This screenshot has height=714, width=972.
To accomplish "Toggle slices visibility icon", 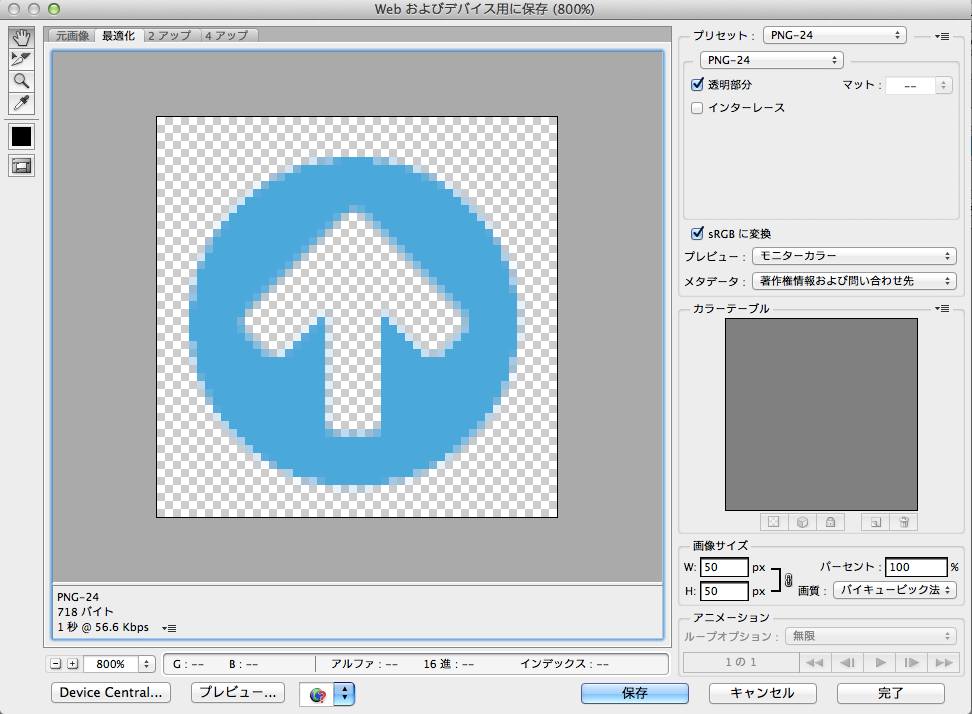I will (21, 166).
